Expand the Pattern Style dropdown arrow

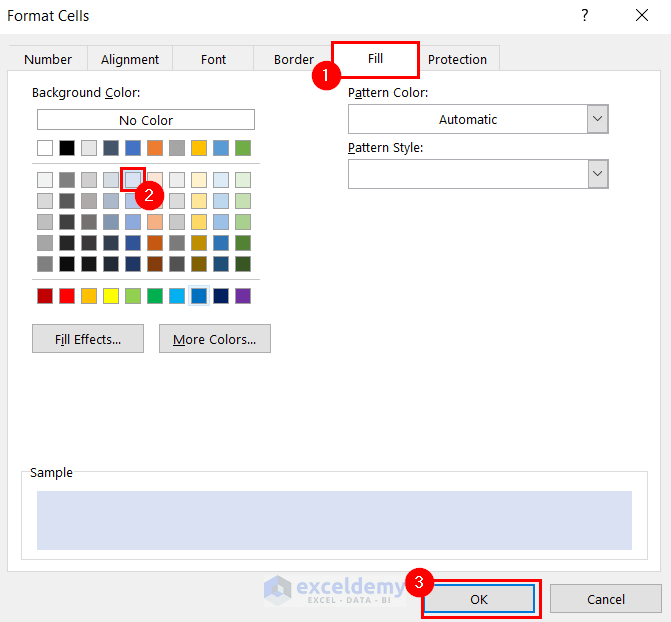(598, 174)
